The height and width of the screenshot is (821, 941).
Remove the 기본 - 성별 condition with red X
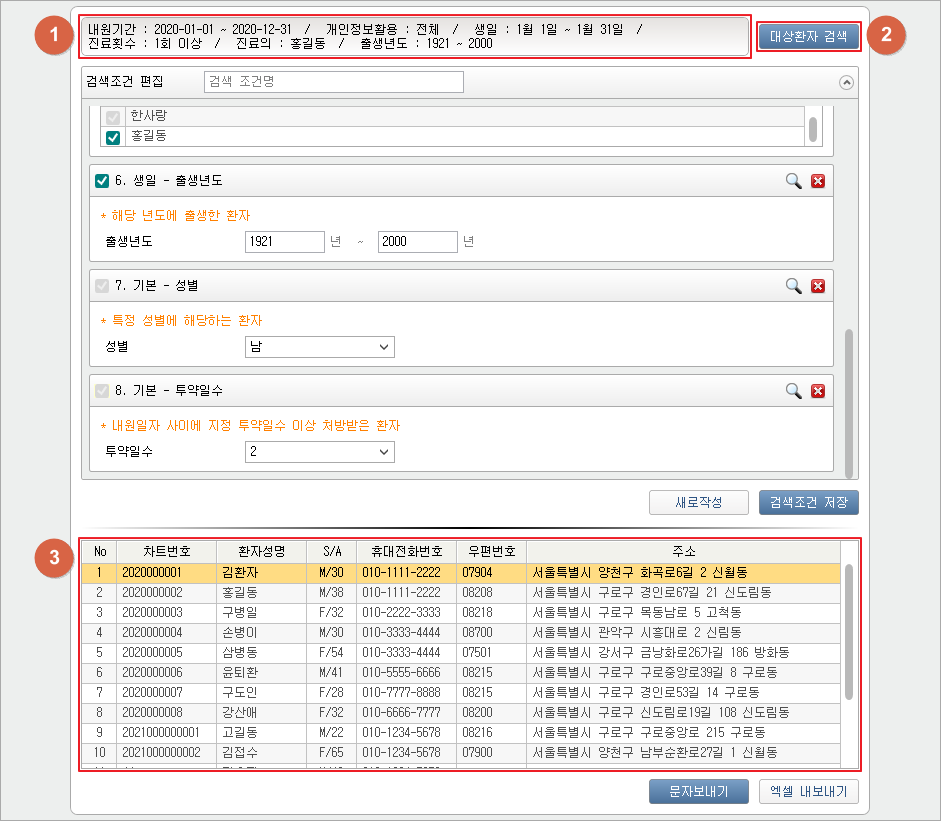(818, 286)
